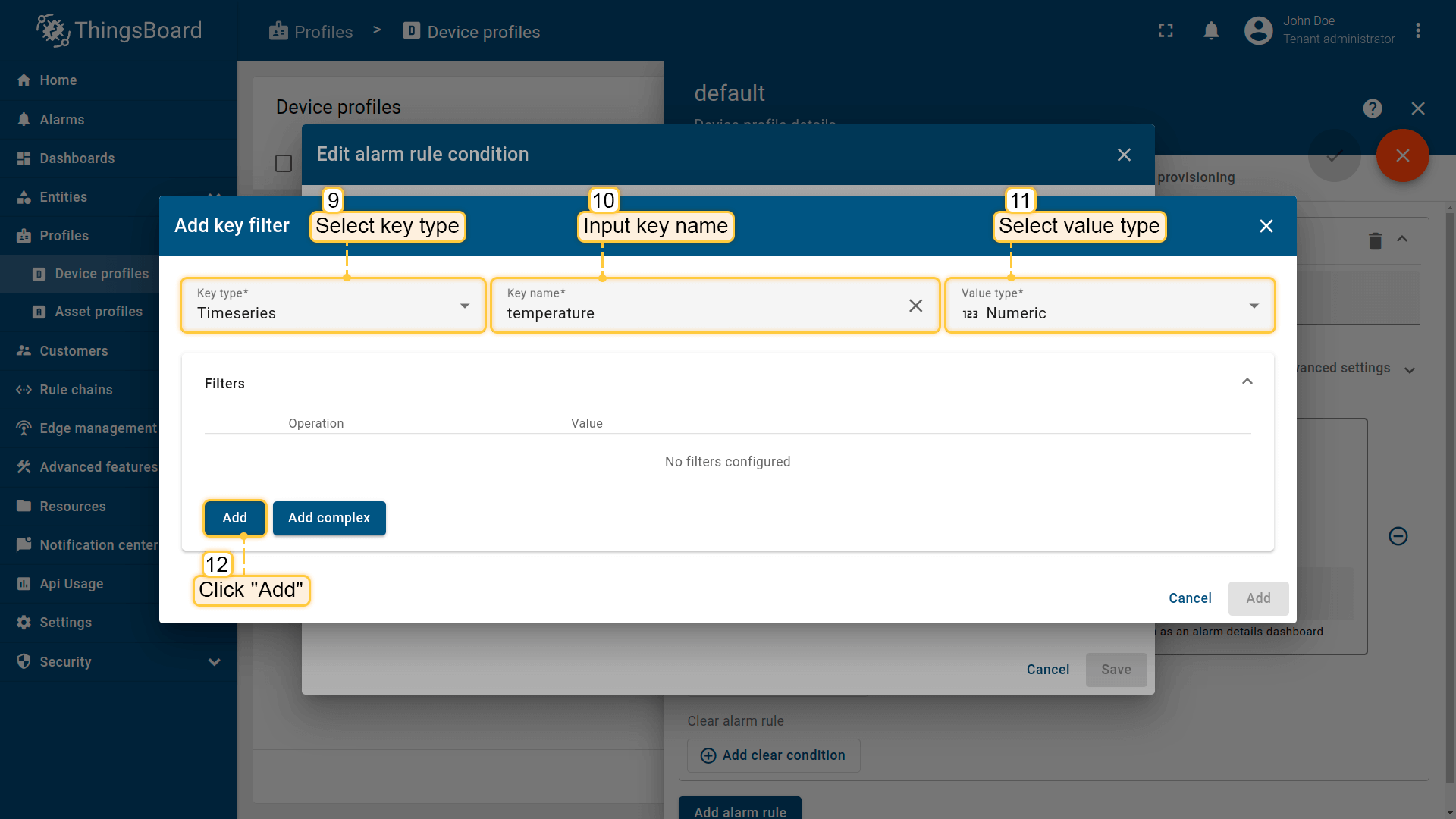Click the trash delete icon
The height and width of the screenshot is (819, 1456).
(x=1375, y=241)
